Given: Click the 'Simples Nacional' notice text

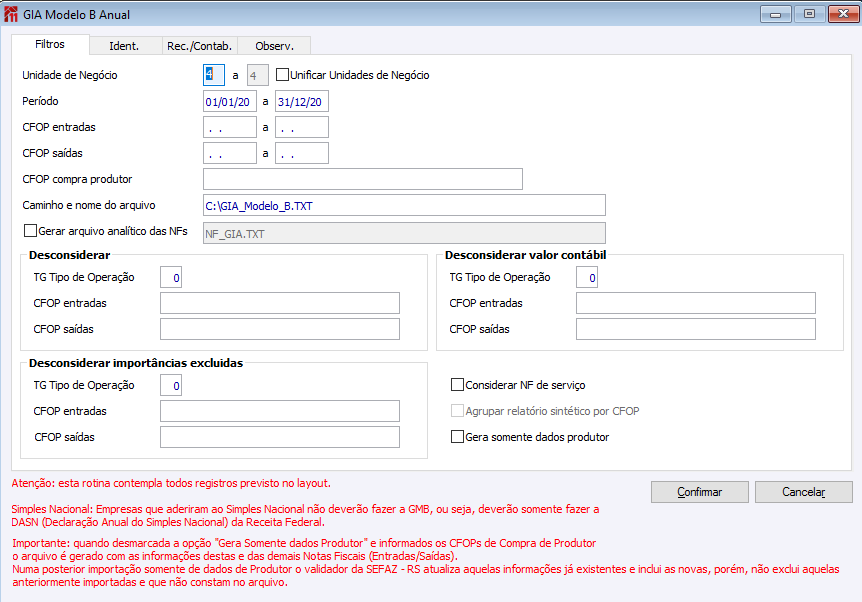Looking at the screenshot, I should [x=305, y=516].
